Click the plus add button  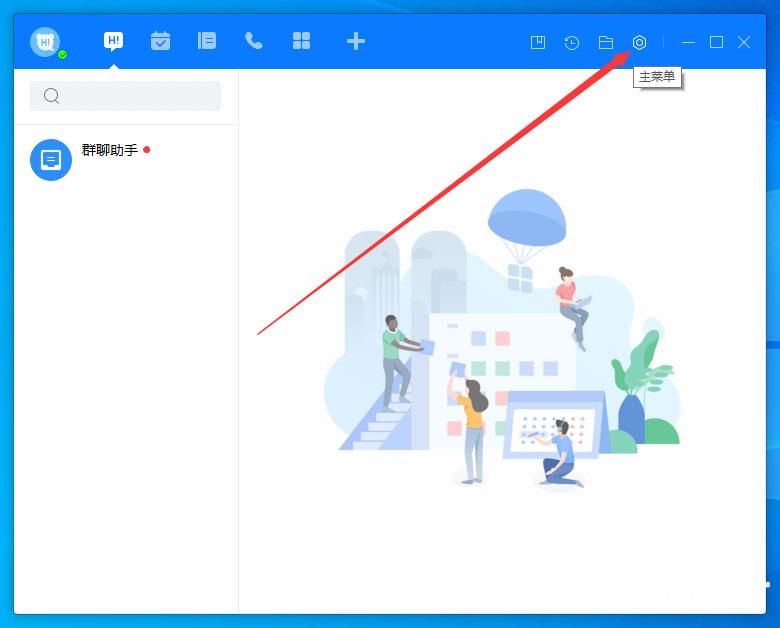tap(356, 41)
